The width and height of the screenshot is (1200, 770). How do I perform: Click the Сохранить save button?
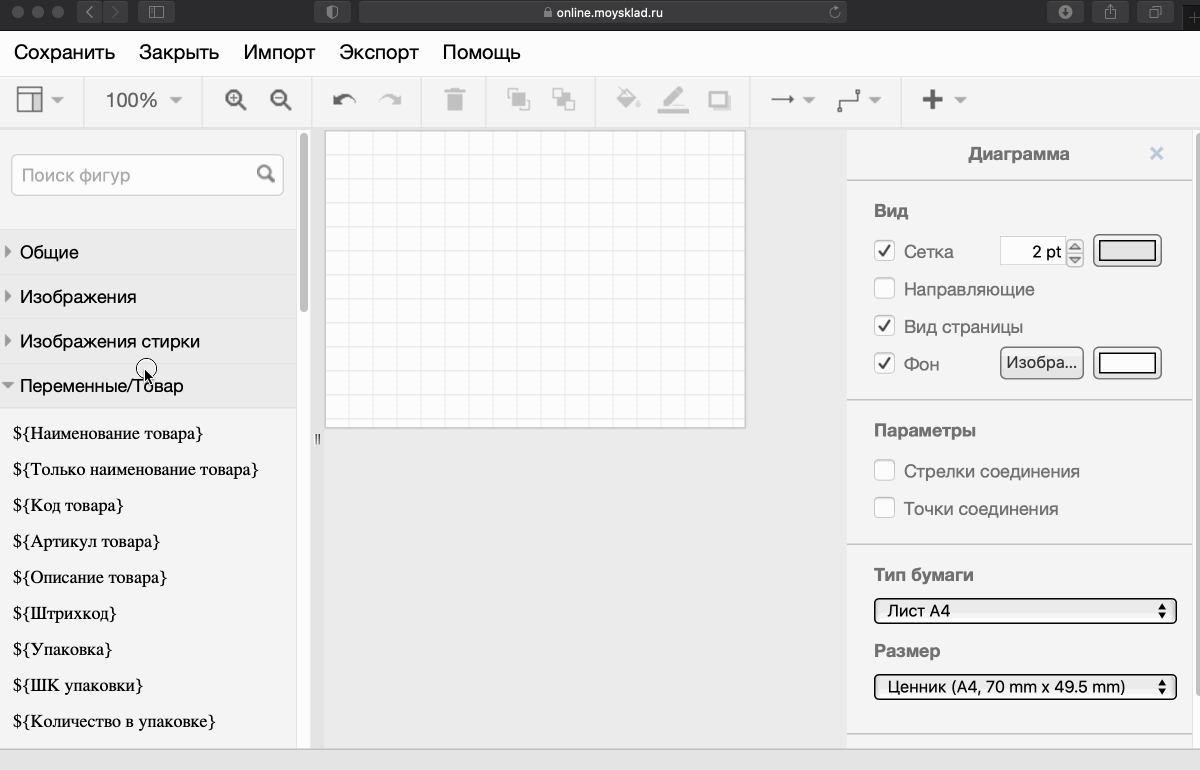(64, 52)
